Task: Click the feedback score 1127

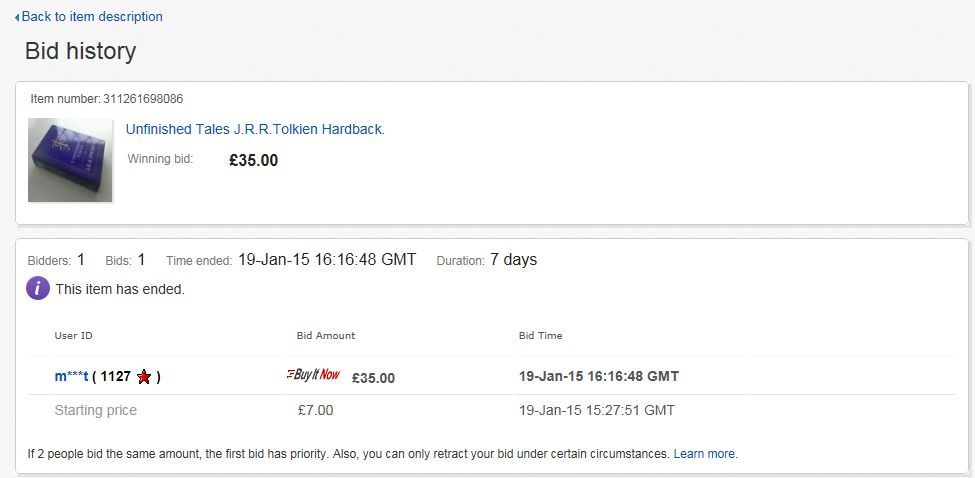Action: pyautogui.click(x=116, y=377)
